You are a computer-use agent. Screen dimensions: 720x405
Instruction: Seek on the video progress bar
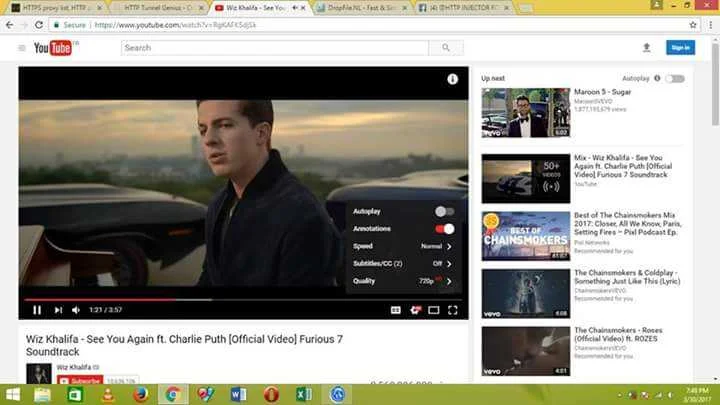click(x=243, y=300)
